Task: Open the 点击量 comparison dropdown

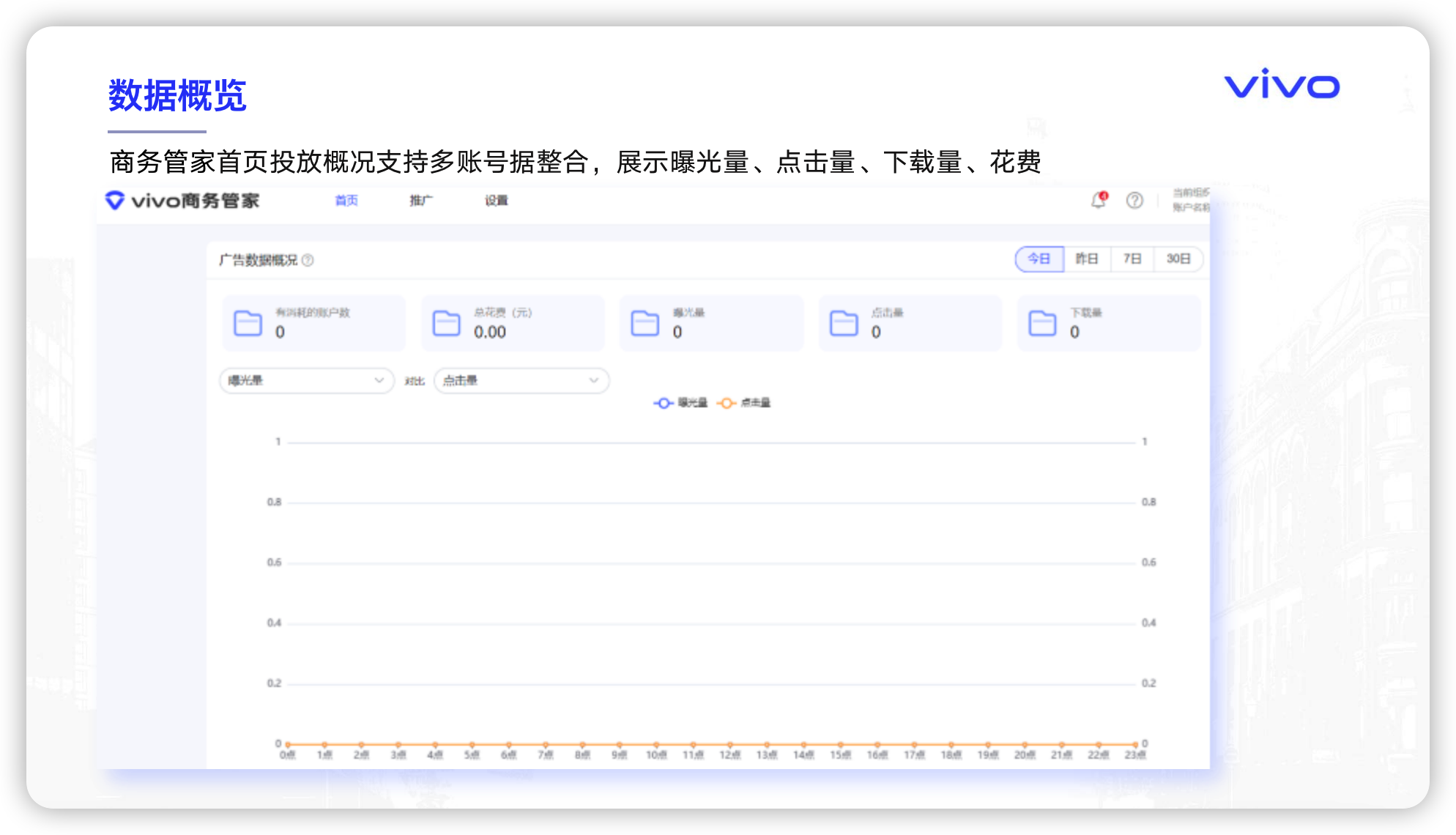Action: coord(521,380)
